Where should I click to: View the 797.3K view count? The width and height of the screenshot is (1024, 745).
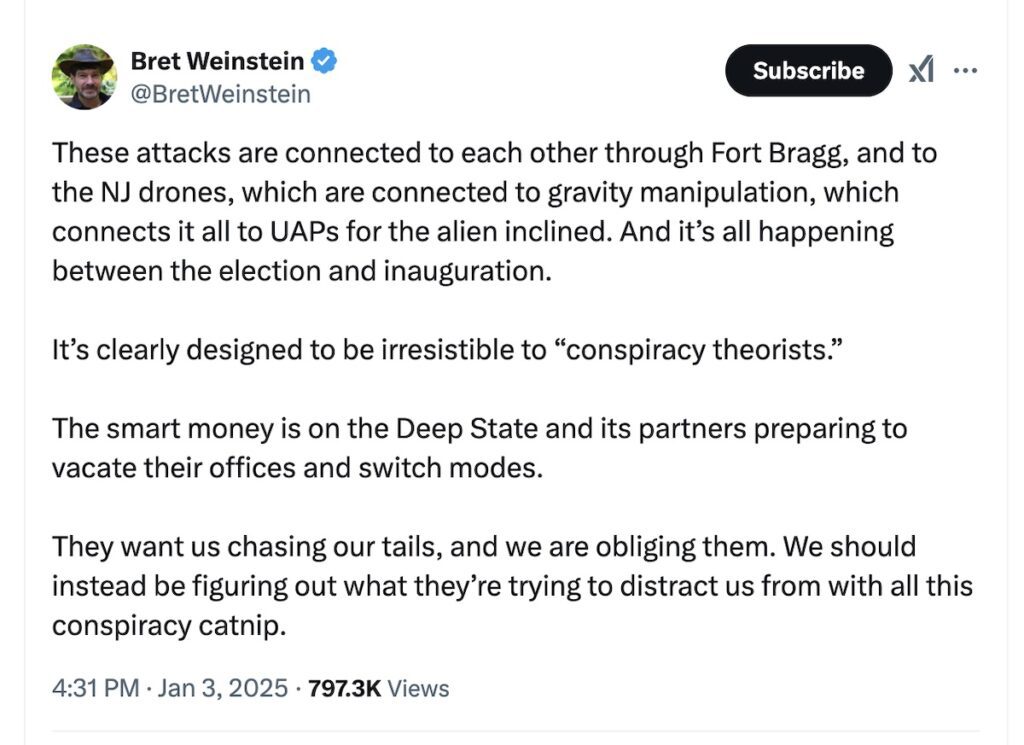344,688
